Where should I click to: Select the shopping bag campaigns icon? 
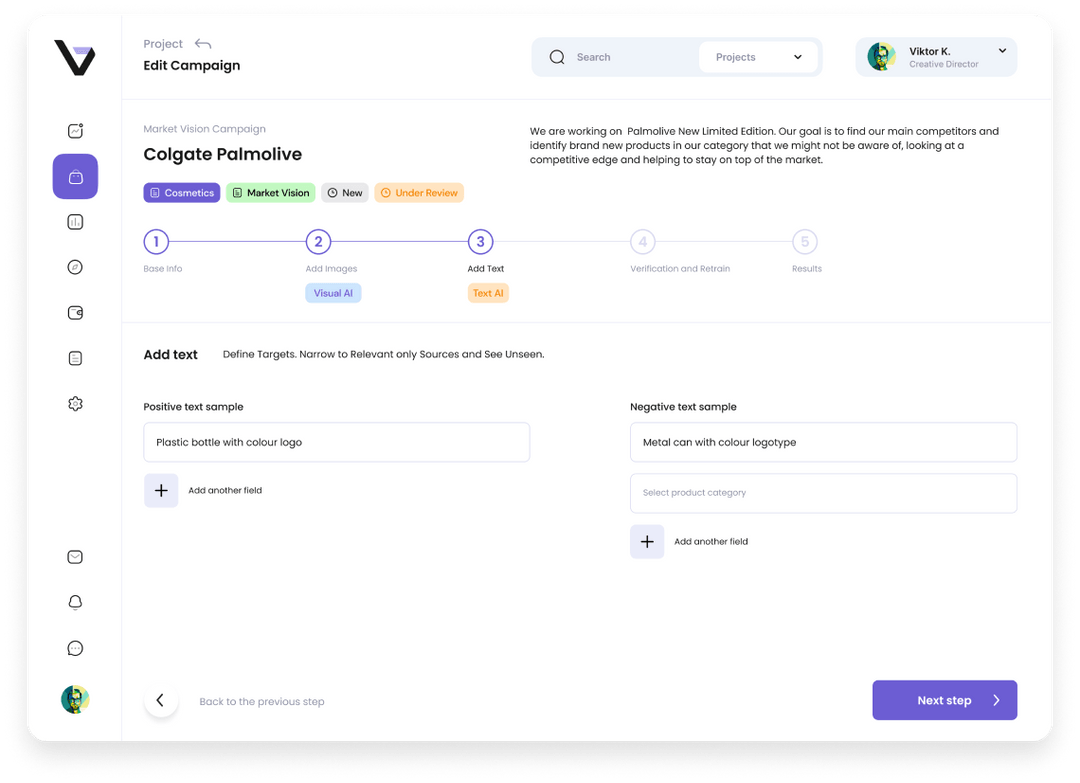click(75, 176)
